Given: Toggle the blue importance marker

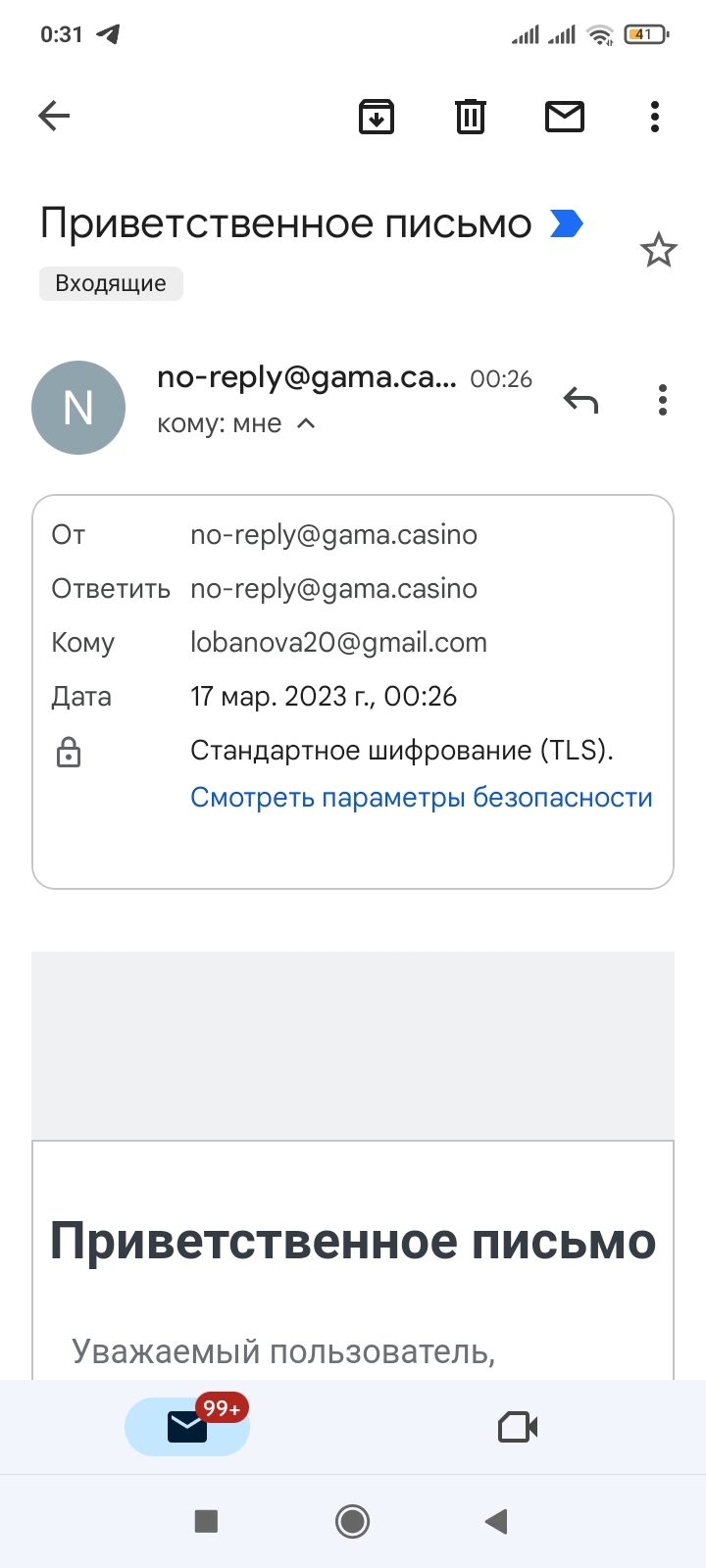Looking at the screenshot, I should click(x=567, y=224).
